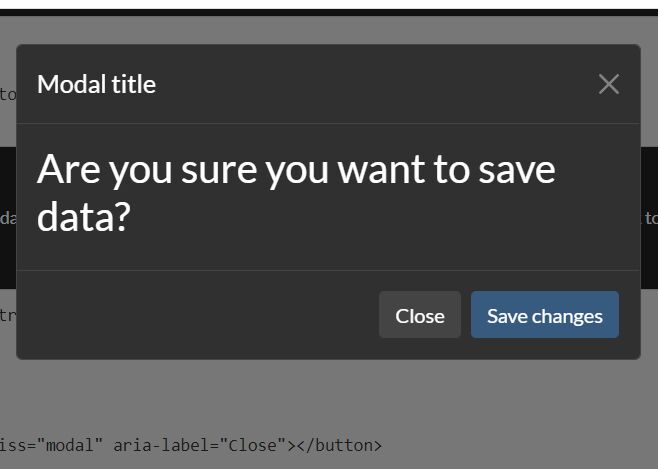The height and width of the screenshot is (469, 658).
Task: Click partial "to" text left of modal header
Action: 7,95
